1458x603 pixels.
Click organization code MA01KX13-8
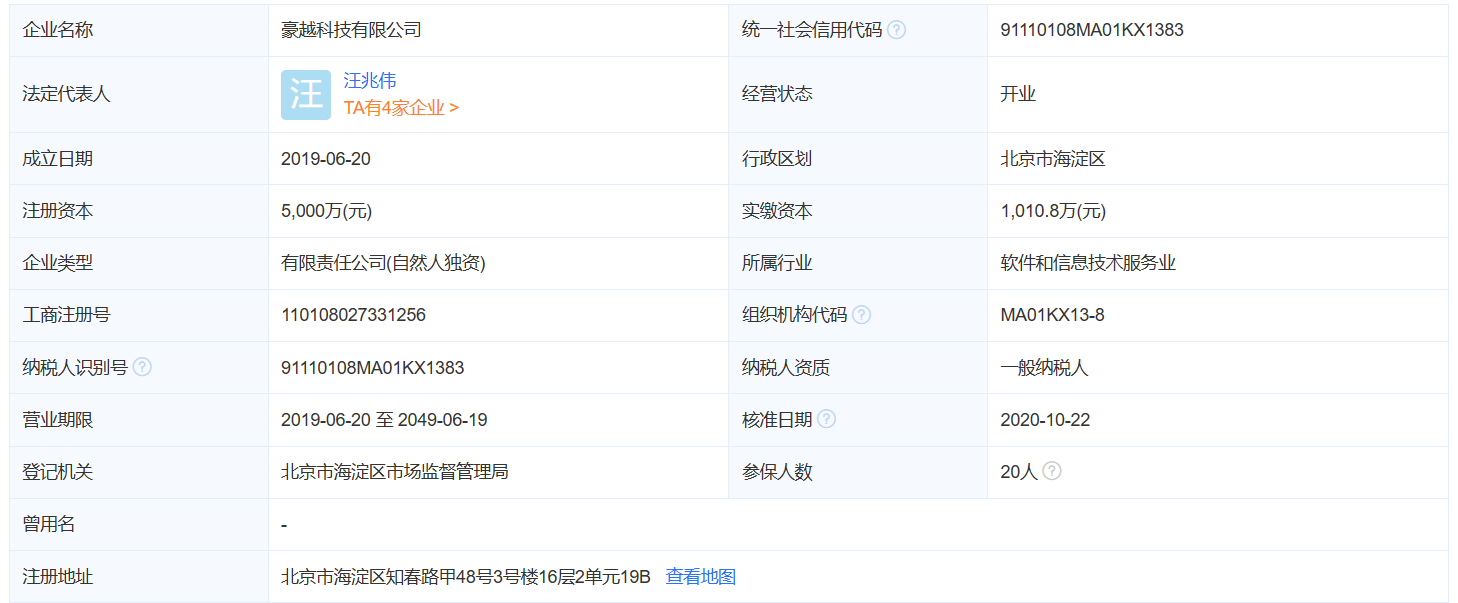click(x=1052, y=315)
